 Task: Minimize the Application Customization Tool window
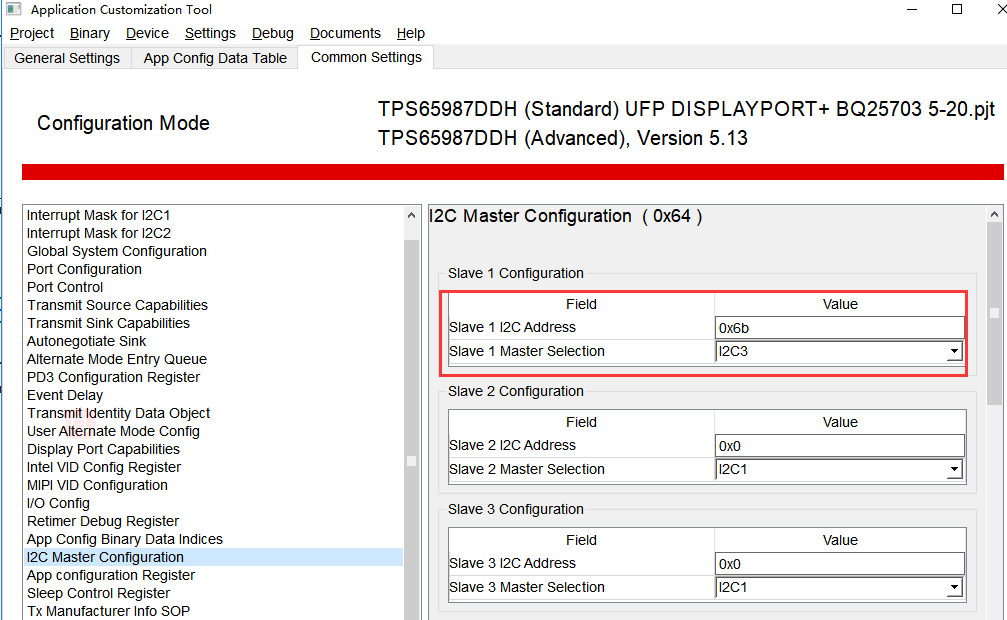click(912, 9)
